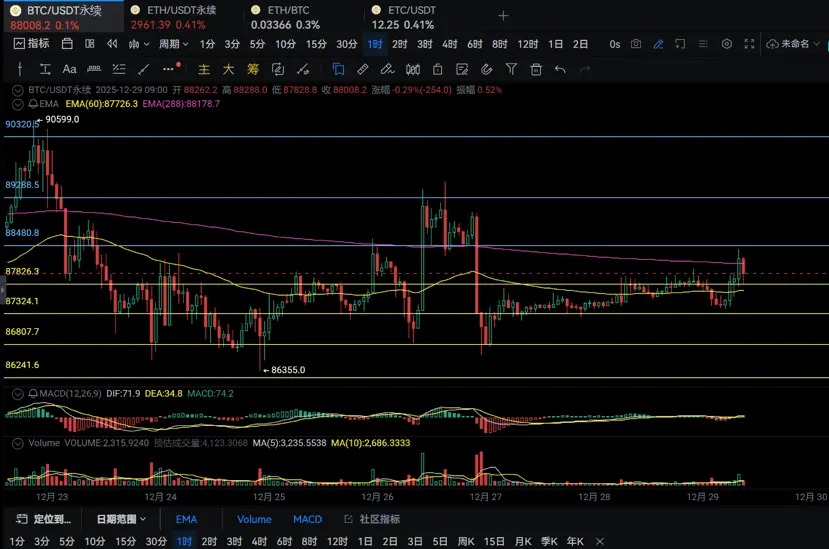
Task: Toggle the MACD indicator button at bottom
Action: point(307,519)
